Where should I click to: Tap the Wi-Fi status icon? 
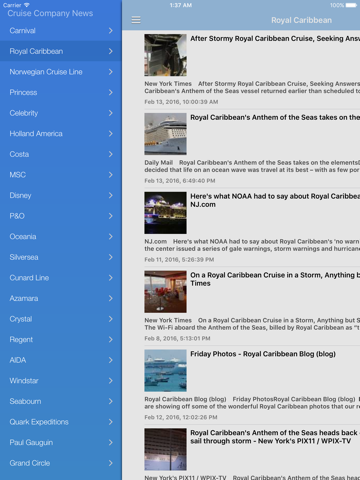pos(27,5)
